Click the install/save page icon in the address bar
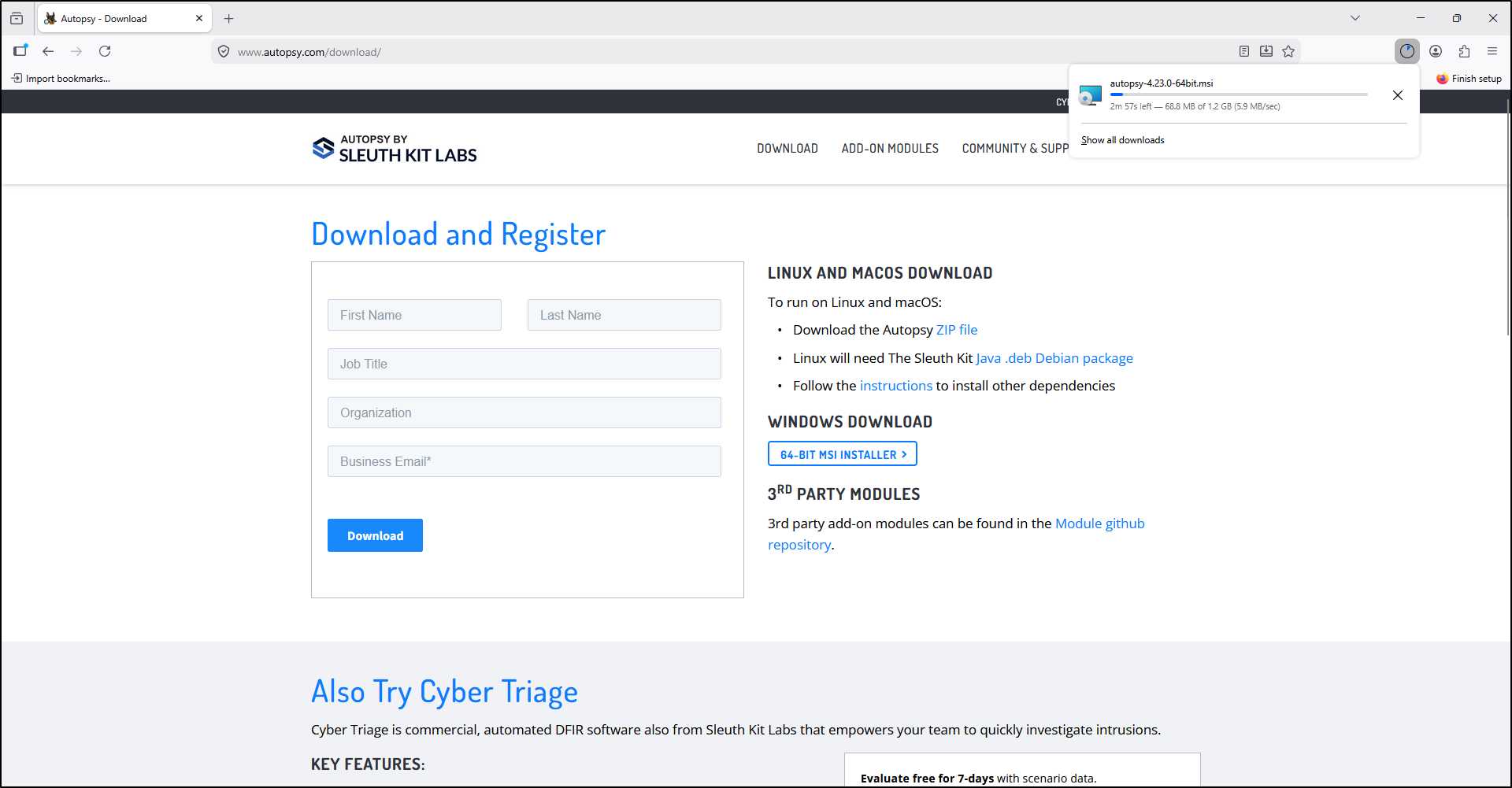1512x788 pixels. coord(1266,51)
